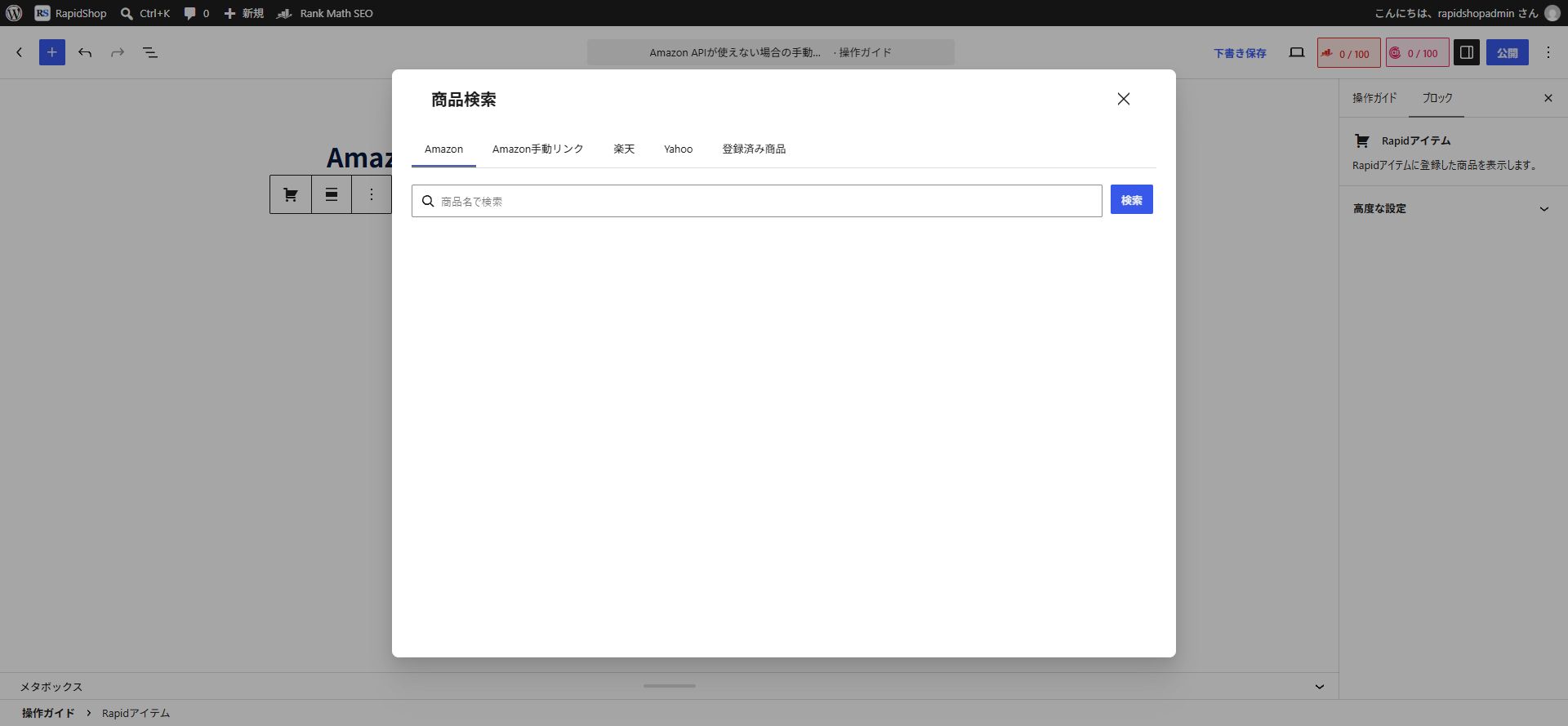Screen dimensions: 1568x726
Task: Toggle the blue block inserter plus button
Action: coord(52,52)
